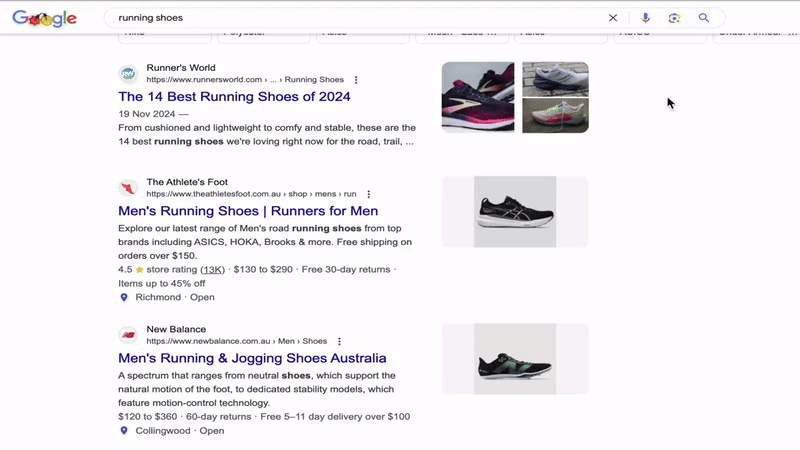This screenshot has width=800, height=450.
Task: Click into the 'running shoes' search field
Action: [357, 18]
